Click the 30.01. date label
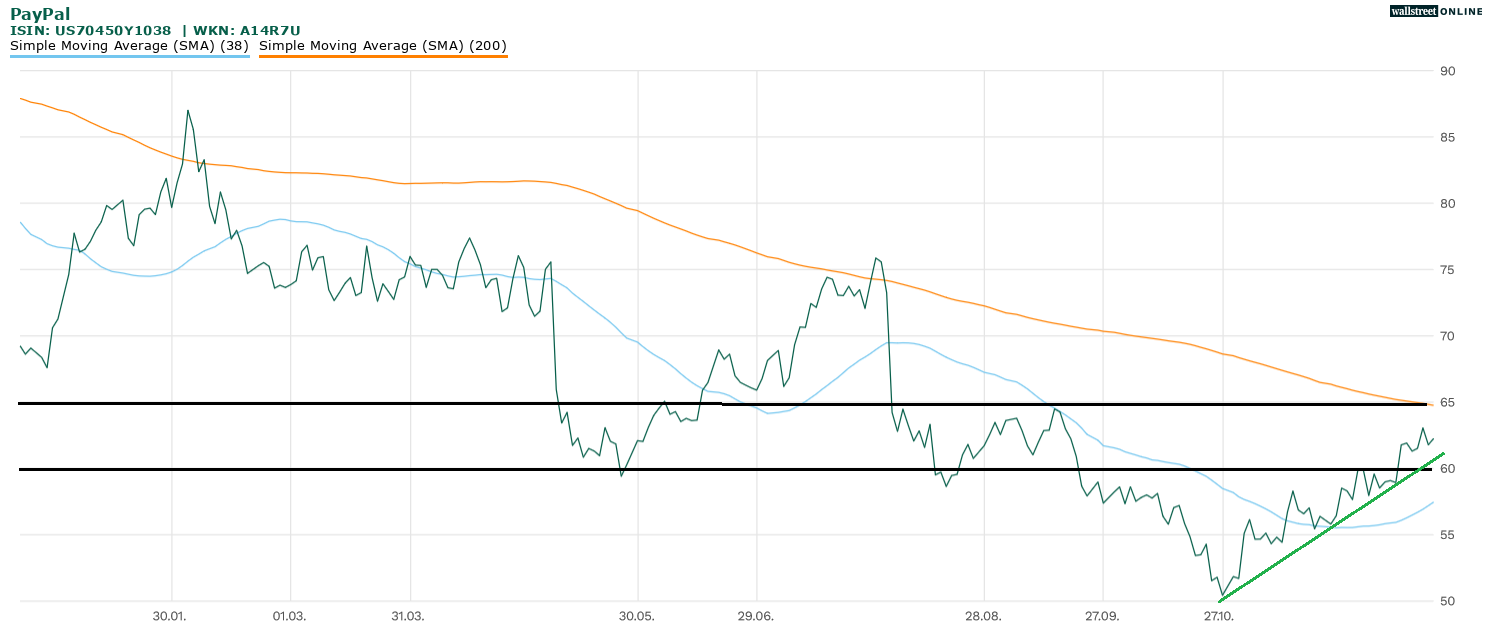 coord(171,616)
